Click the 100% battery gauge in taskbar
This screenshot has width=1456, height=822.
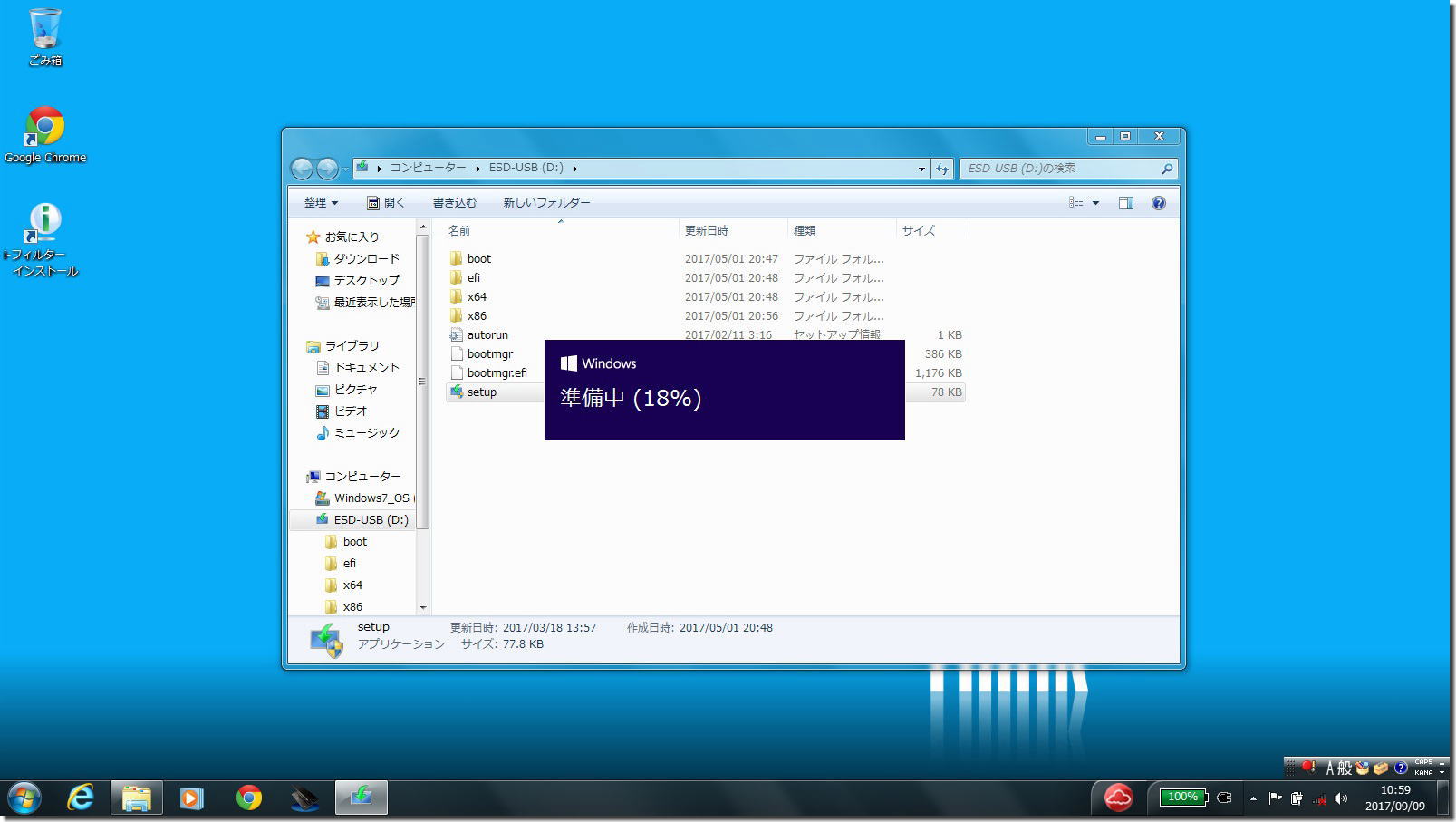pos(1182,798)
